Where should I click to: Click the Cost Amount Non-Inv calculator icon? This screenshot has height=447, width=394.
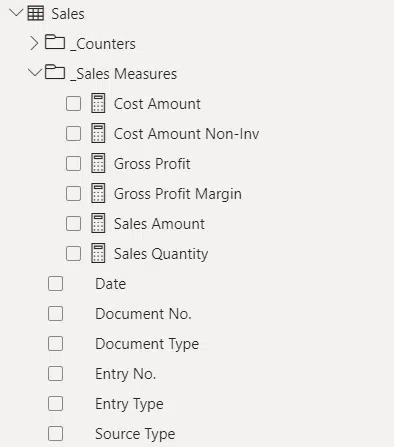(x=98, y=133)
